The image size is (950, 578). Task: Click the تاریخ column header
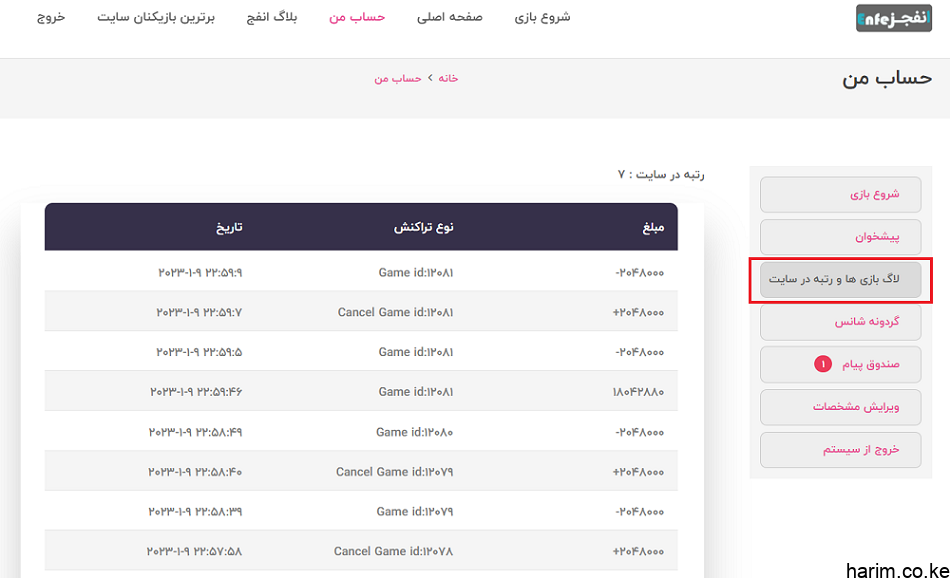tap(229, 227)
